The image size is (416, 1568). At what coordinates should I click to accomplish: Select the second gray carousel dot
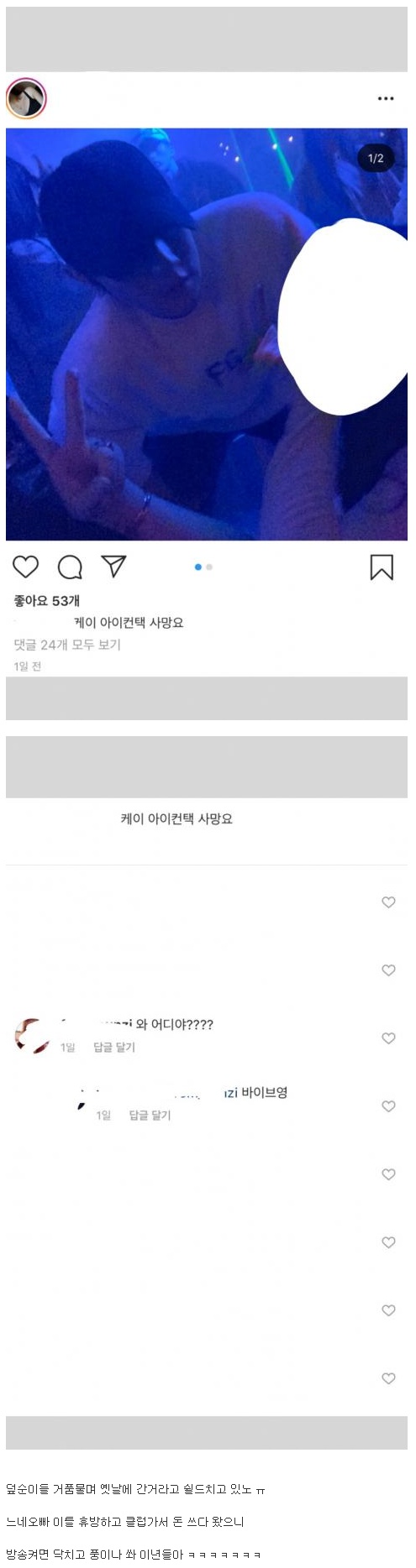pyautogui.click(x=209, y=567)
